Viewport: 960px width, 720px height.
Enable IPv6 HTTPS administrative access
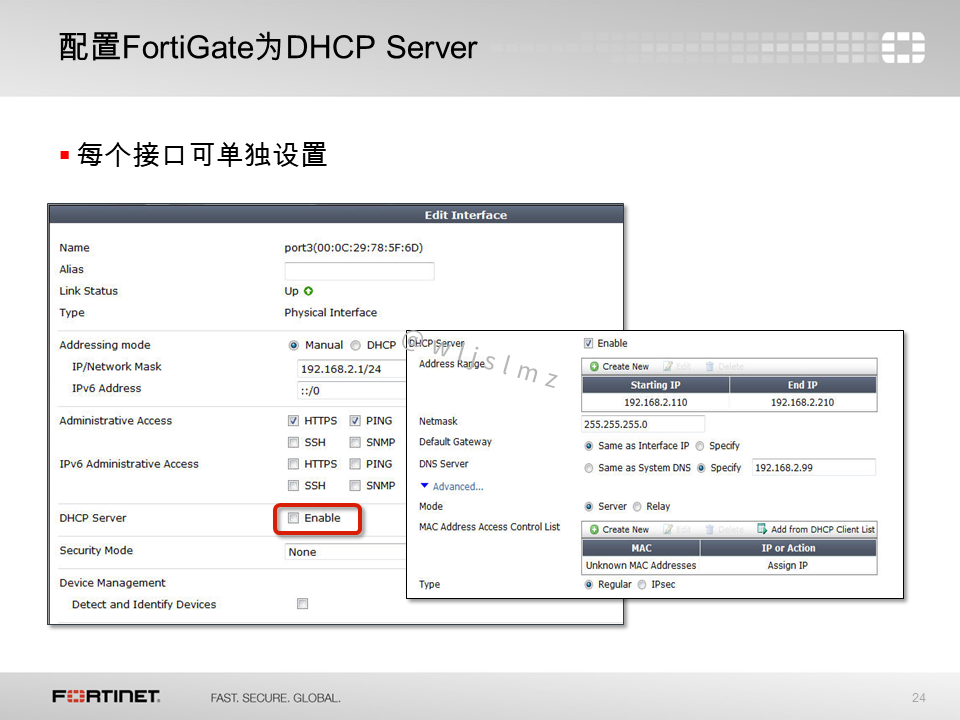point(294,464)
